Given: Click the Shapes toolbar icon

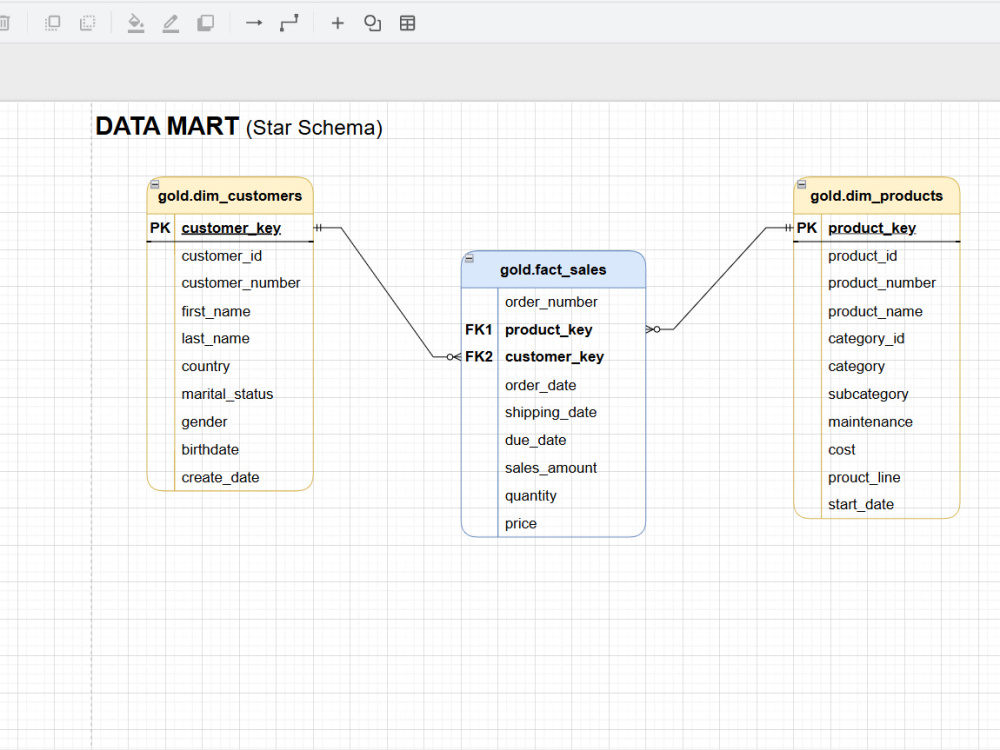Looking at the screenshot, I should click(372, 24).
